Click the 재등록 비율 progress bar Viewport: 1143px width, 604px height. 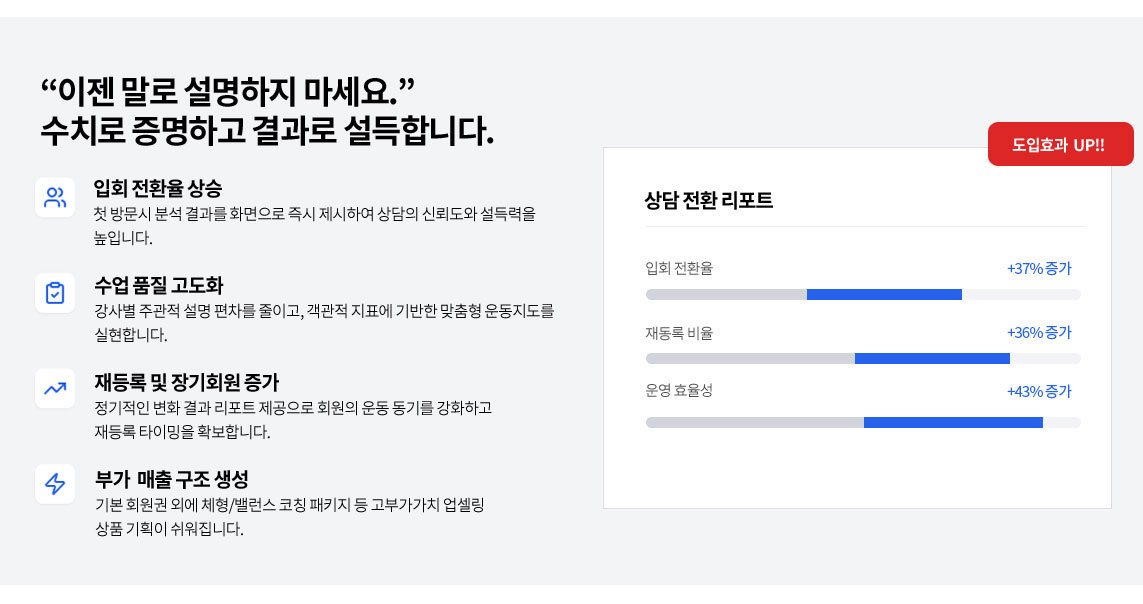click(x=862, y=358)
